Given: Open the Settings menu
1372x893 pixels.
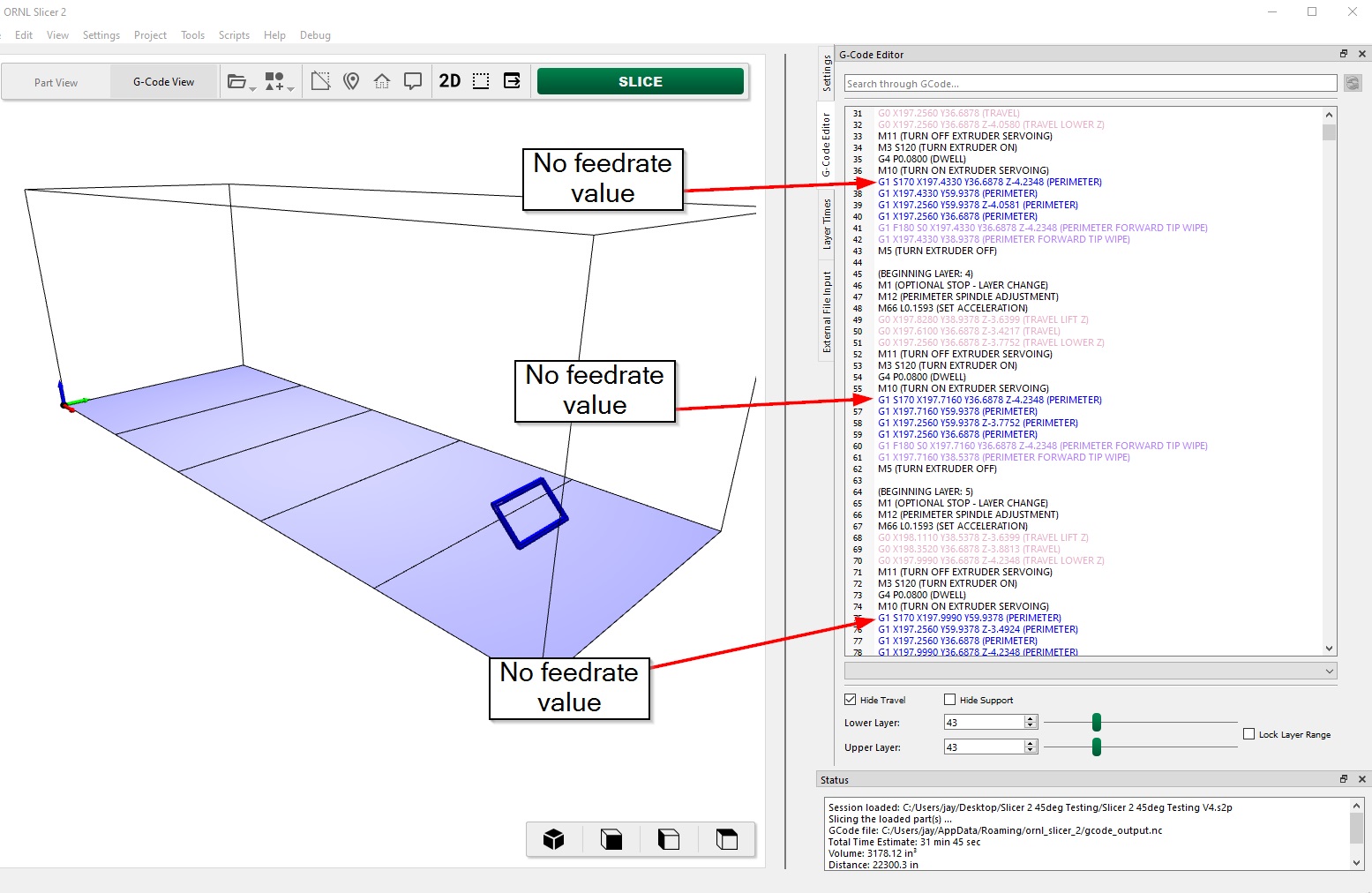Looking at the screenshot, I should [101, 35].
